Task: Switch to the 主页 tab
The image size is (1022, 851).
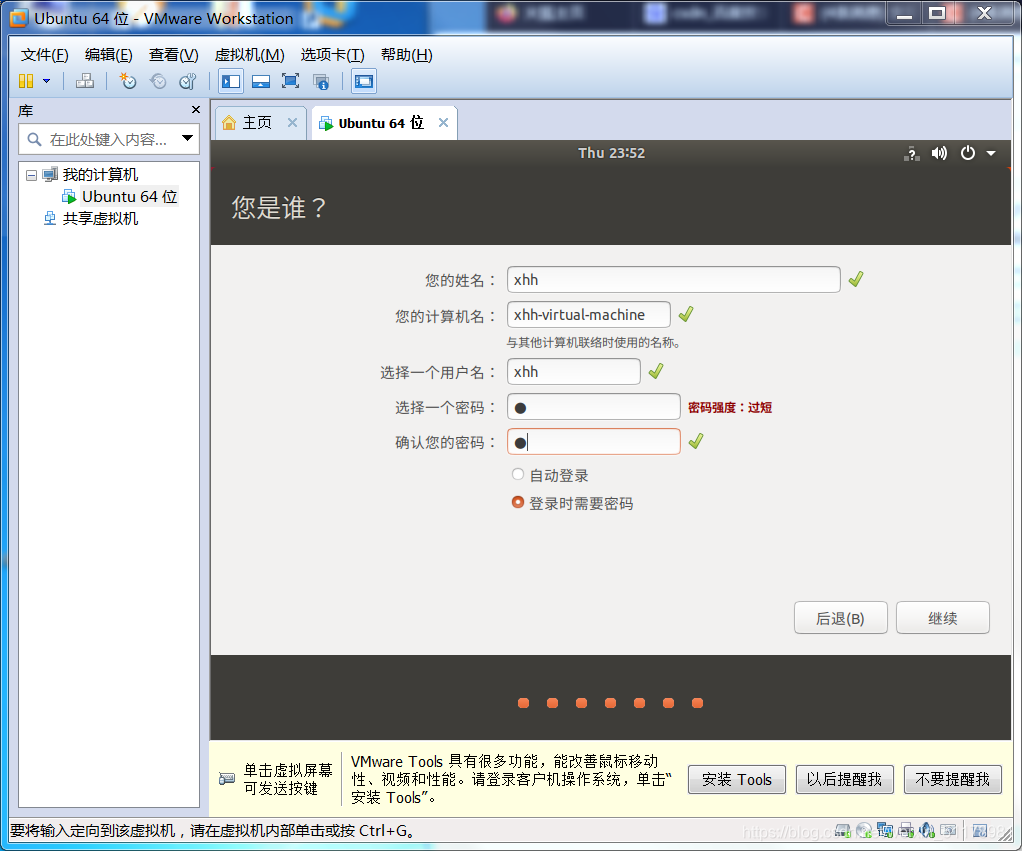Action: (257, 123)
